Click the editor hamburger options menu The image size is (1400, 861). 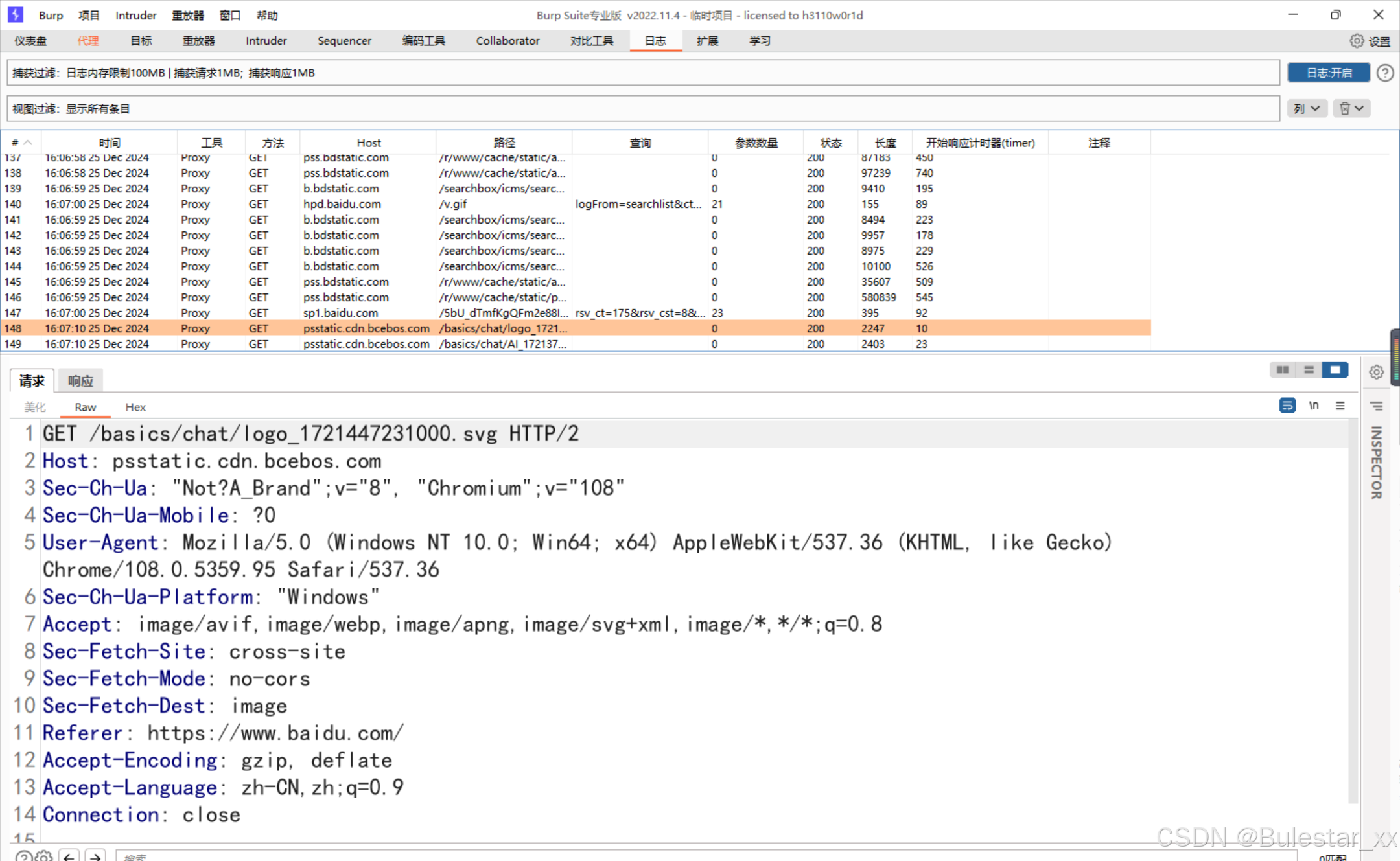[1340, 406]
